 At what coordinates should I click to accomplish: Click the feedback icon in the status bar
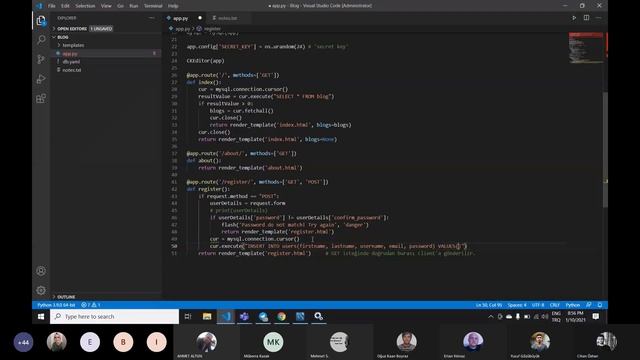(589, 305)
